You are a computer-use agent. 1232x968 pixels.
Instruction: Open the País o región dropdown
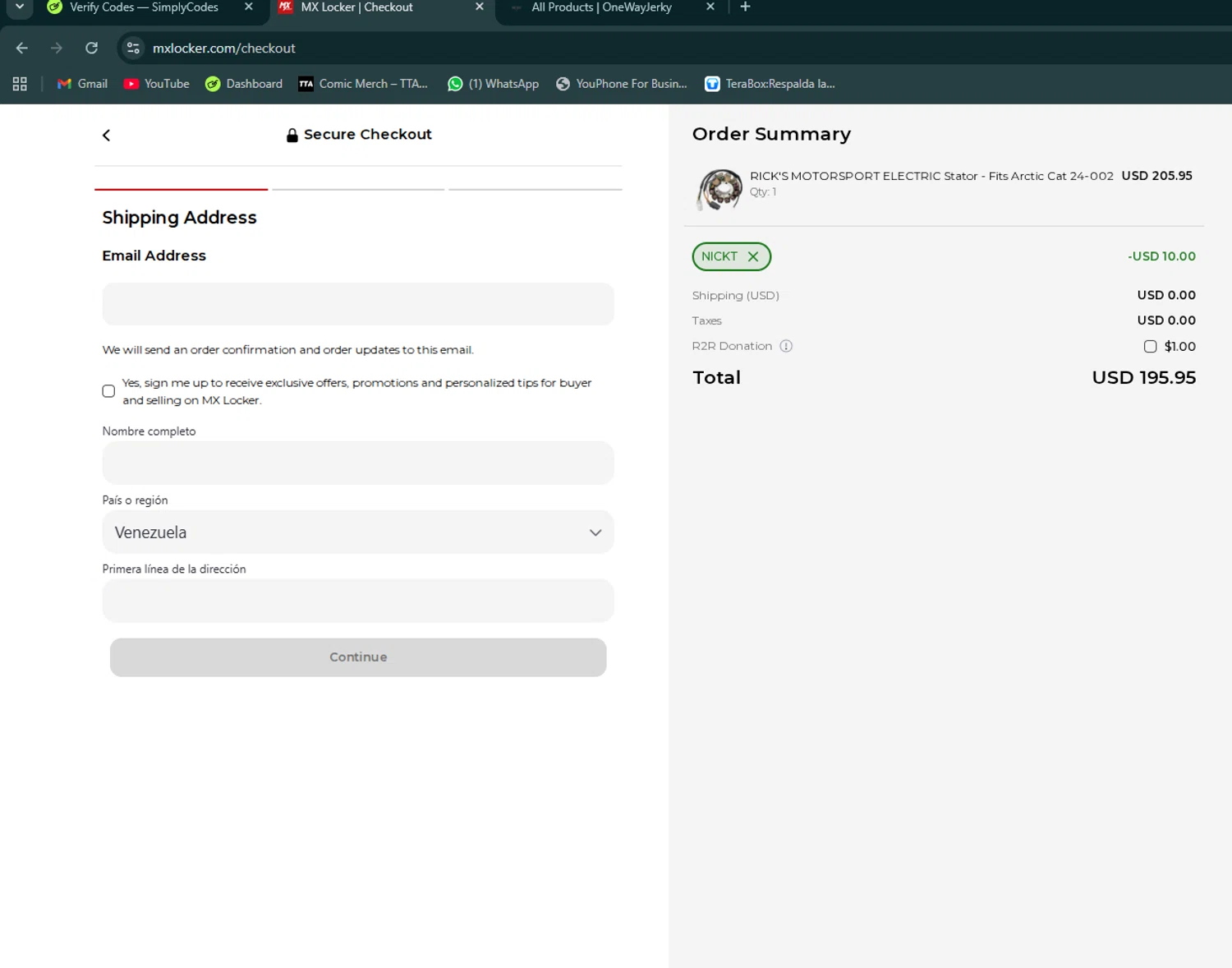358,532
